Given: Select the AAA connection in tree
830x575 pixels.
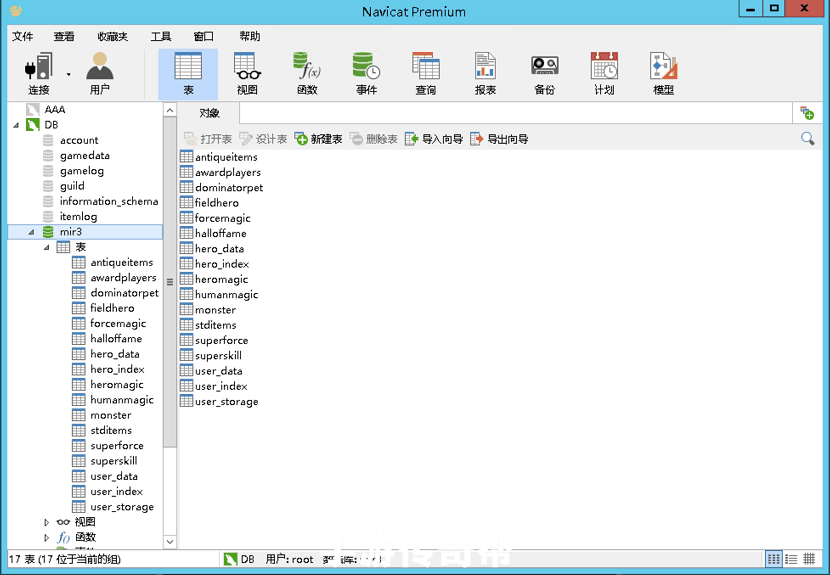Looking at the screenshot, I should 55,110.
